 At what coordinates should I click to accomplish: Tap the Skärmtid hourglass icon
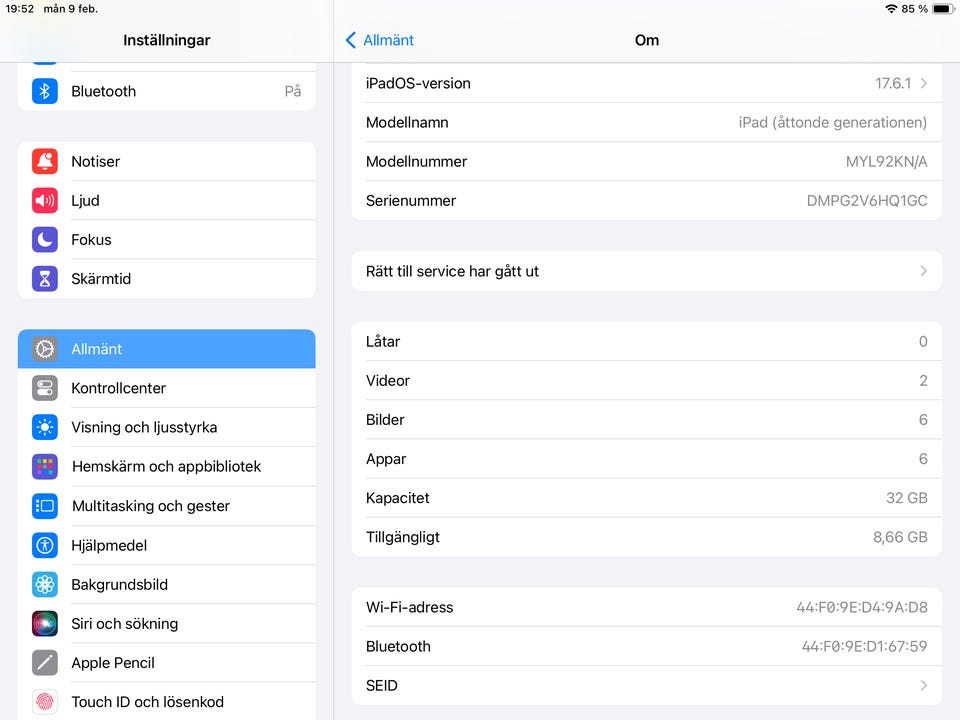click(44, 279)
